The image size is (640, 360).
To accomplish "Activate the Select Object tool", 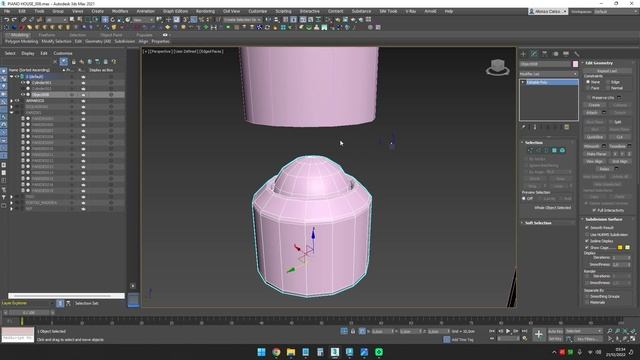I will tap(72, 20).
